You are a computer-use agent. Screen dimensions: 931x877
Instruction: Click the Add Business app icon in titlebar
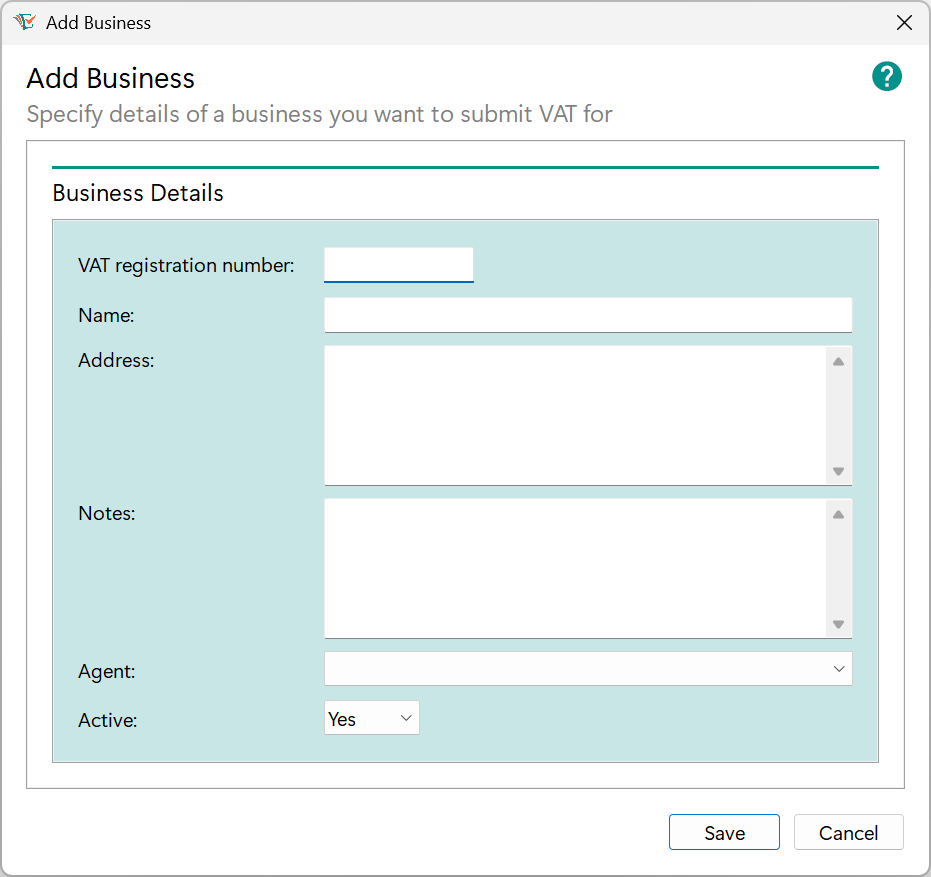tap(24, 21)
